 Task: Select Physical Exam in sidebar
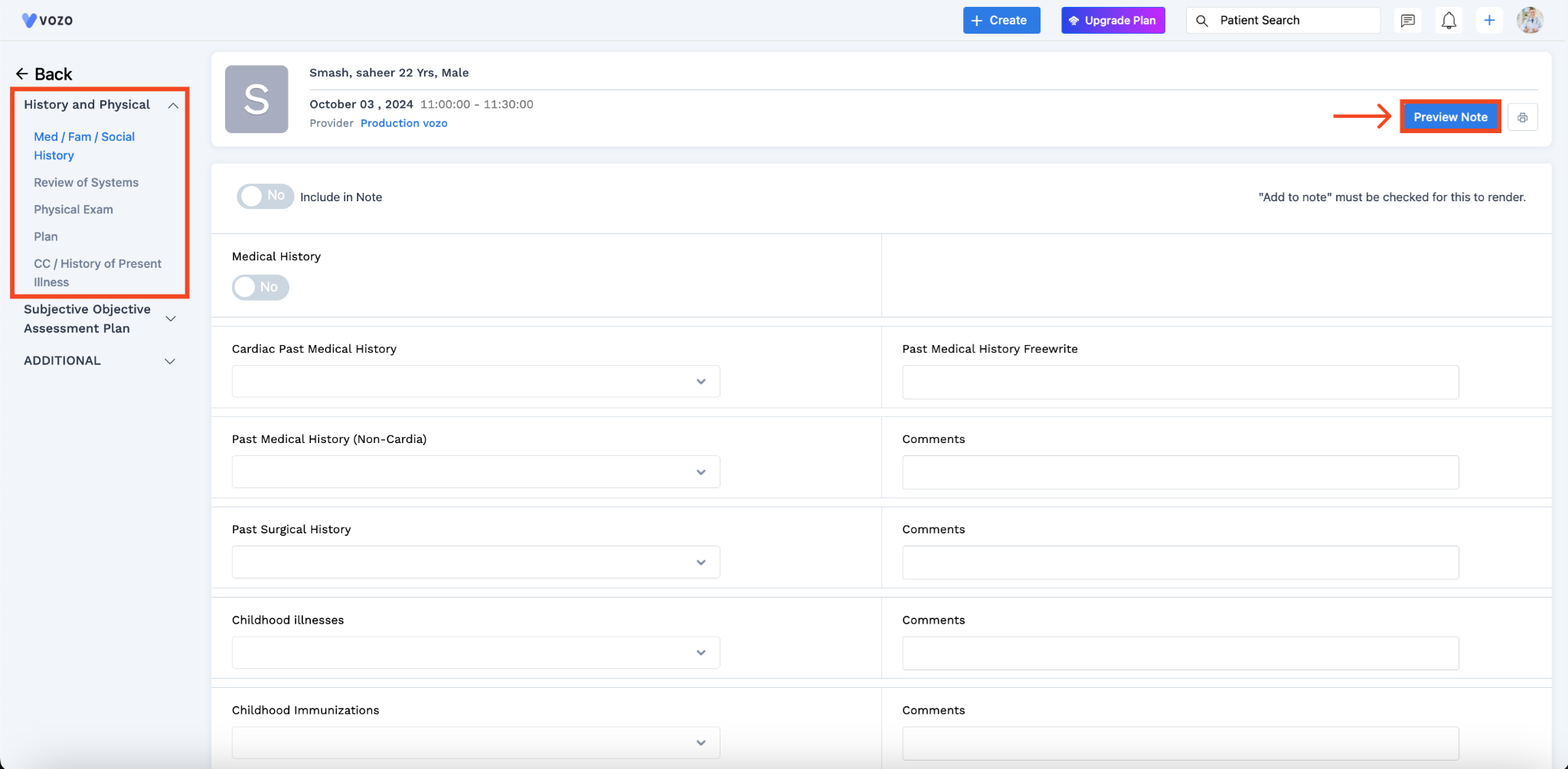(x=73, y=210)
